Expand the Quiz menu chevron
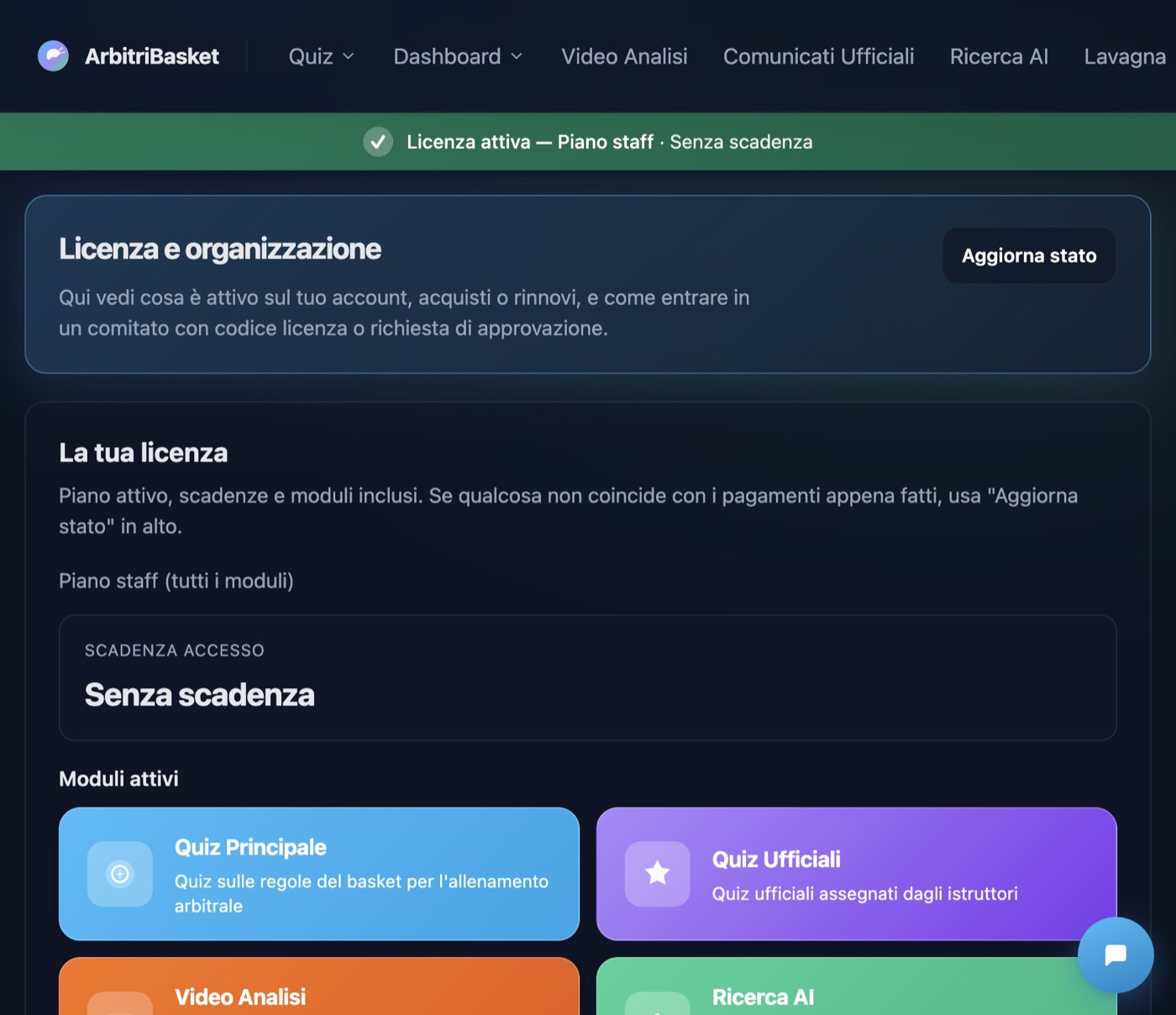 (x=349, y=56)
